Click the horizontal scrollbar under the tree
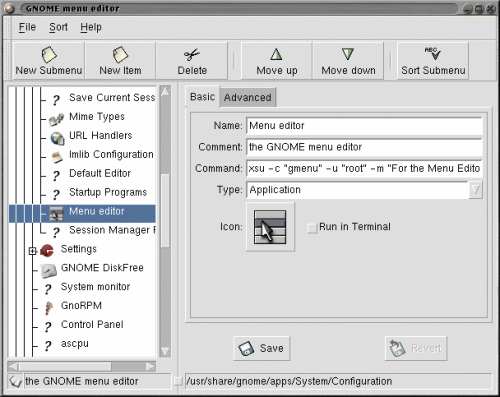This screenshot has width=500, height=397. pyautogui.click(x=82, y=367)
